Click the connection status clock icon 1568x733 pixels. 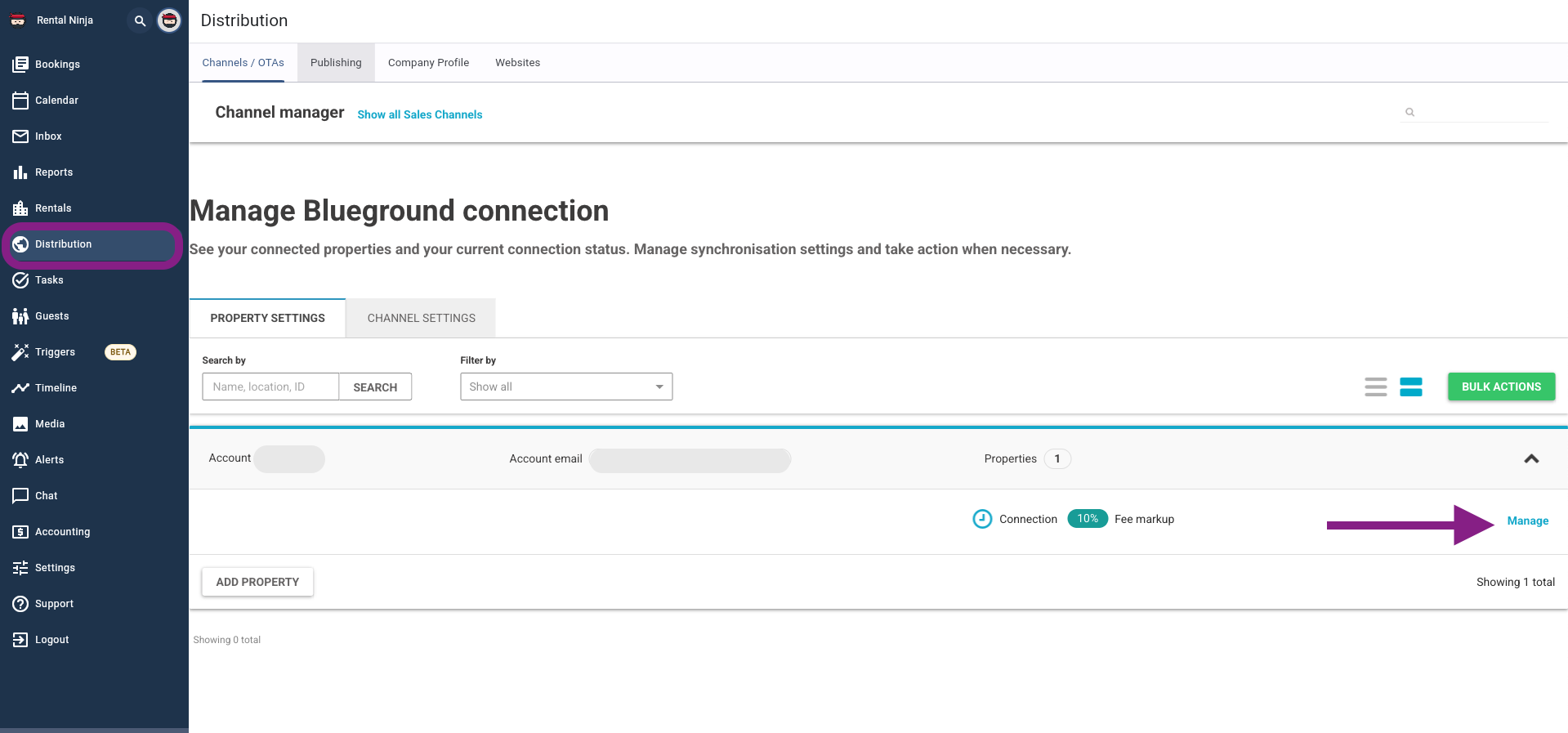(x=982, y=519)
